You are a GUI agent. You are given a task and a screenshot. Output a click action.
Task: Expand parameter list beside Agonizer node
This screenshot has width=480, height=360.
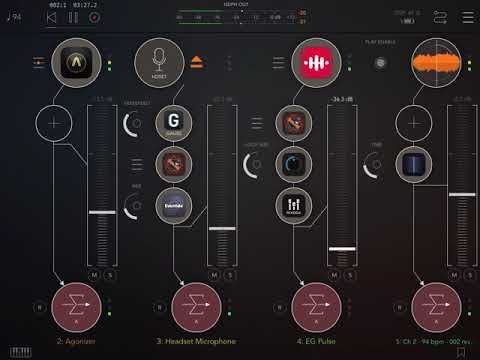coord(39,63)
